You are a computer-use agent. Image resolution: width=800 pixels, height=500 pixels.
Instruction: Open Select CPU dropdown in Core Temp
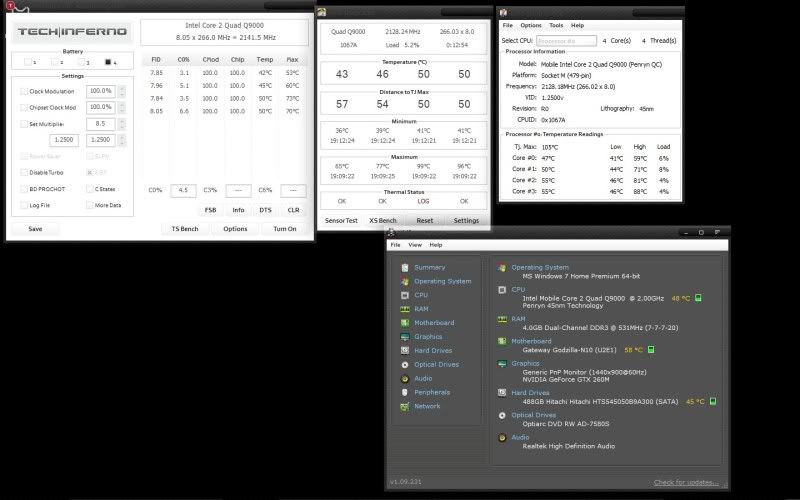566,41
